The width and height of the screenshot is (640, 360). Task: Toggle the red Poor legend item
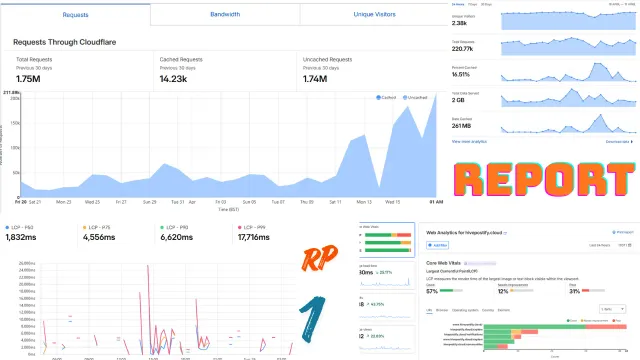(616, 321)
